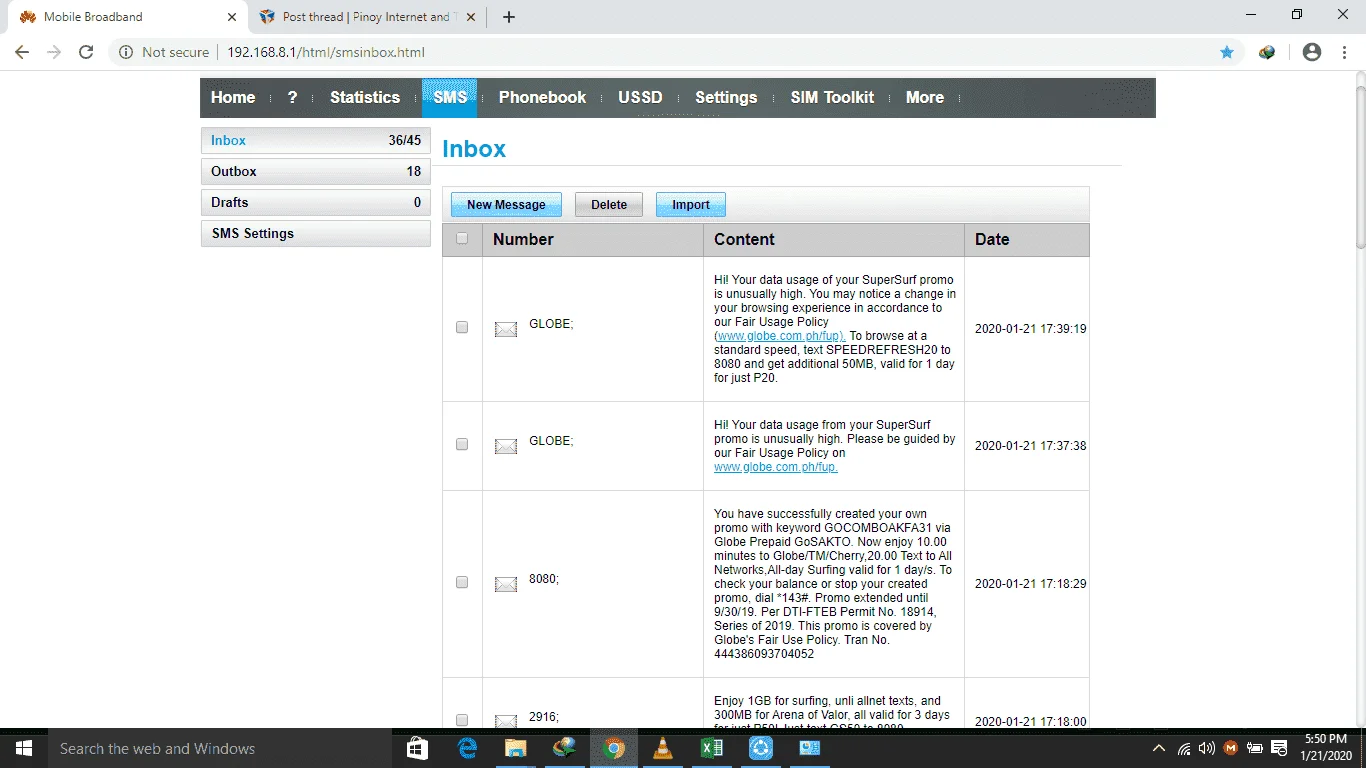The image size is (1366, 768).
Task: Click the New Message button
Action: 506,205
